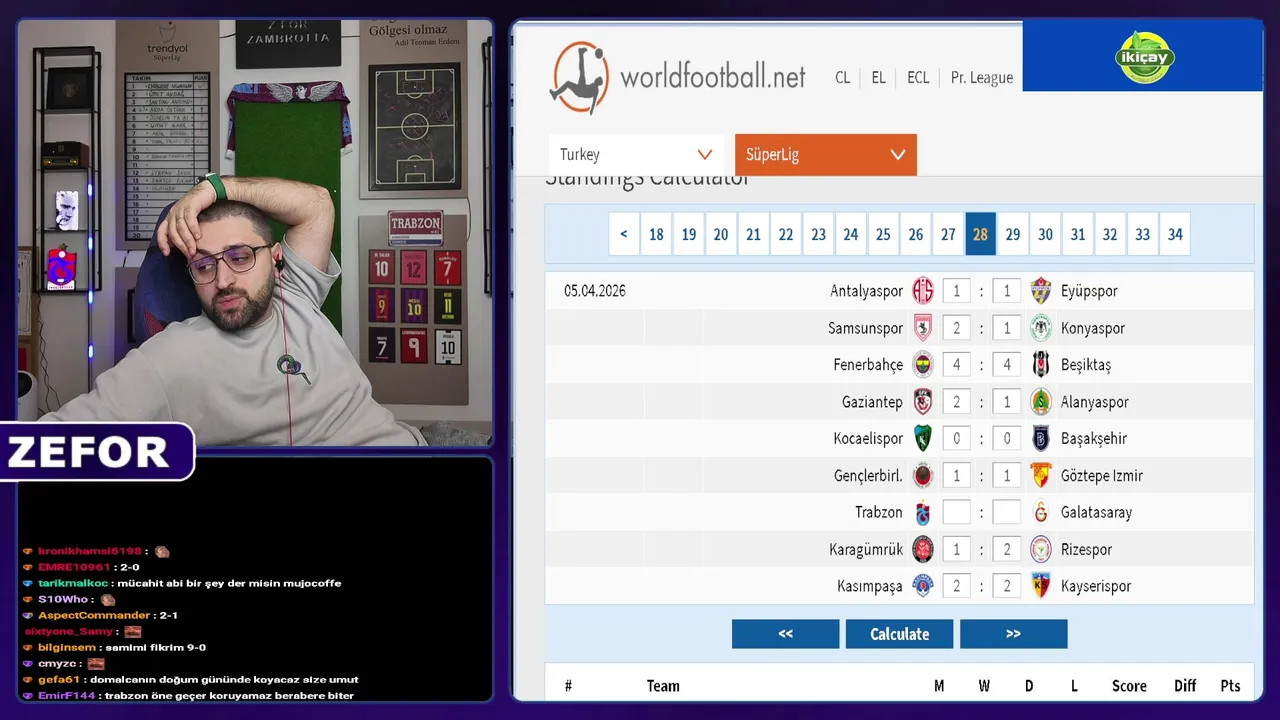Screen dimensions: 1280x720
Task: Click Galatasaray's empty away score field
Action: pos(1007,512)
